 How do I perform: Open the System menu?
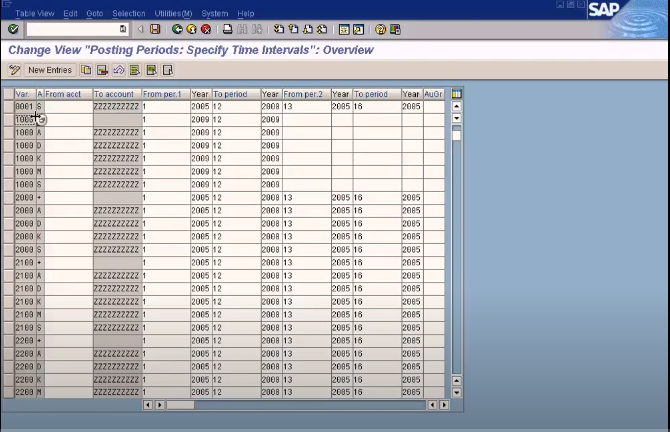(215, 13)
